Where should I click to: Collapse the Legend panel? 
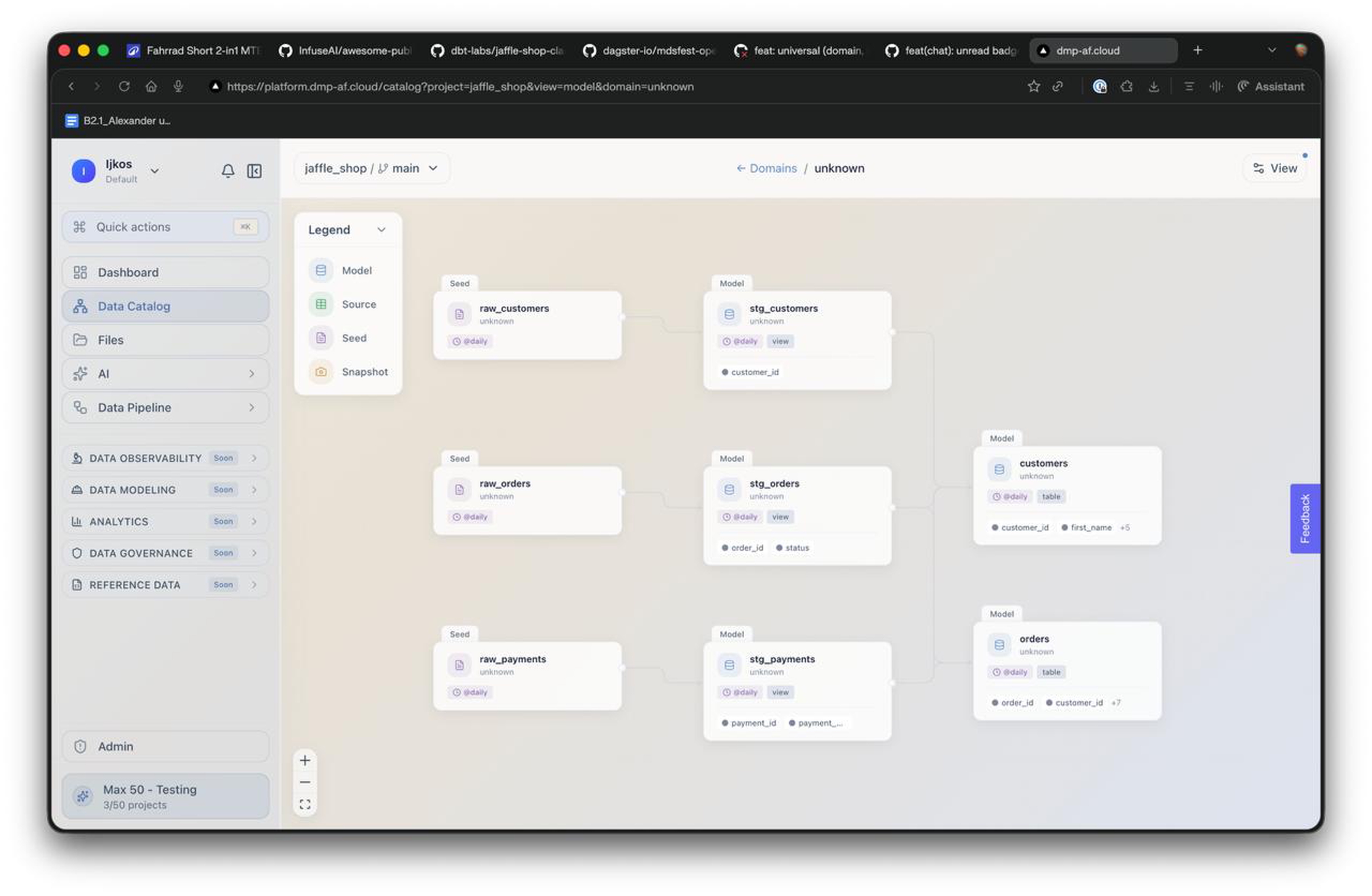pos(381,229)
